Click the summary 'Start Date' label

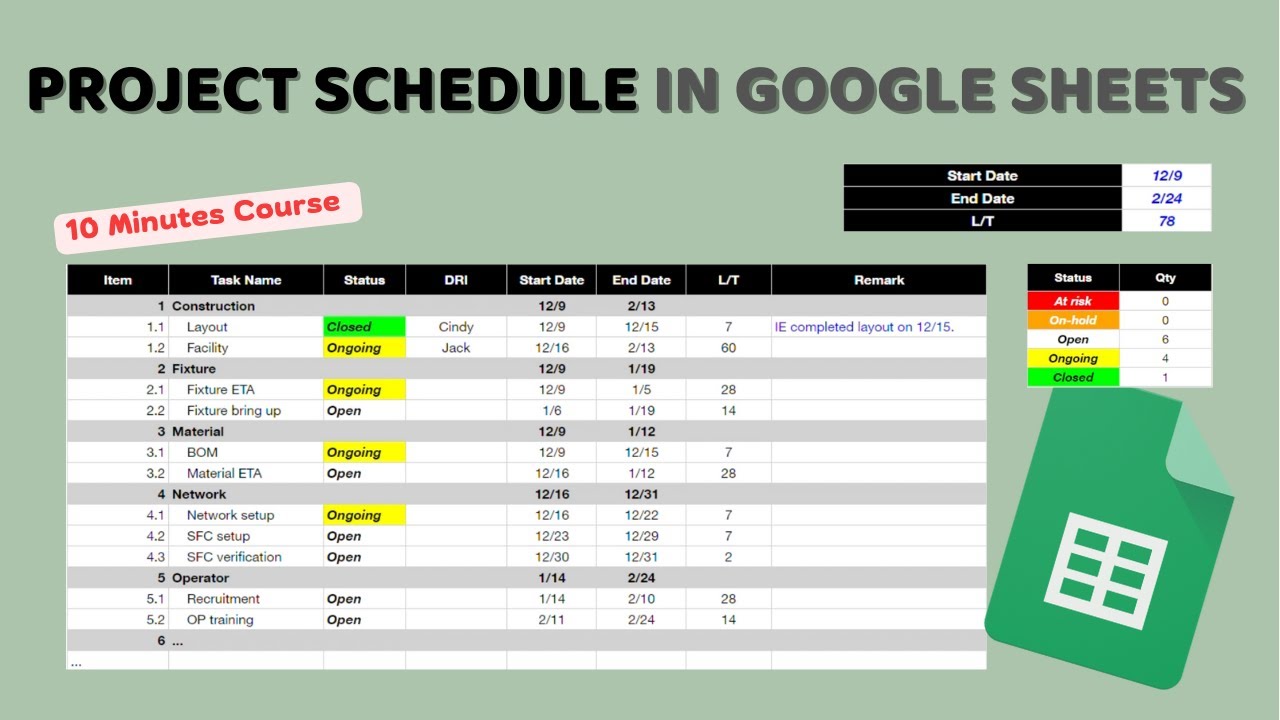point(983,175)
